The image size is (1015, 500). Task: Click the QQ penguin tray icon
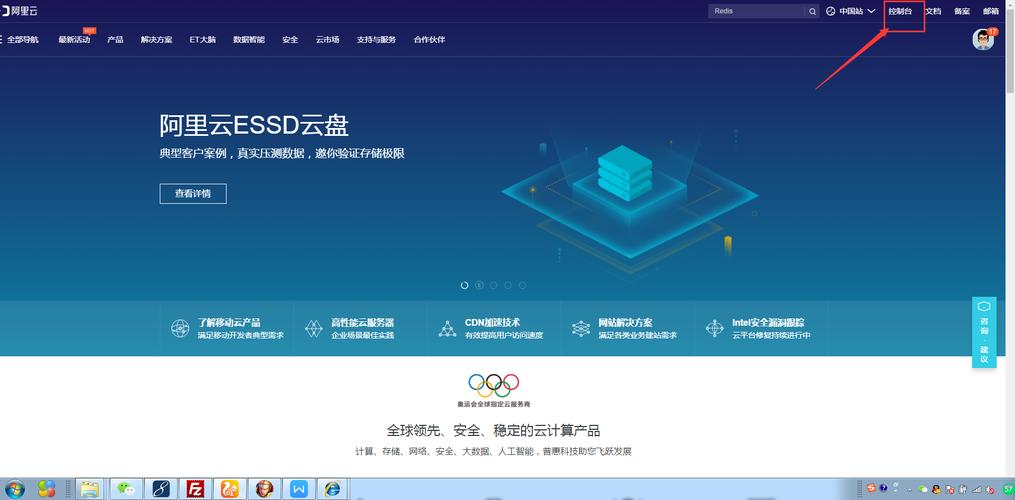pyautogui.click(x=937, y=489)
